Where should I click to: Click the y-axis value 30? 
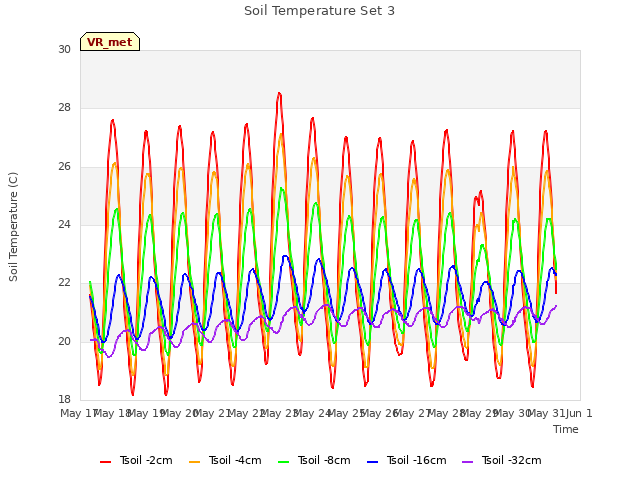(x=64, y=49)
